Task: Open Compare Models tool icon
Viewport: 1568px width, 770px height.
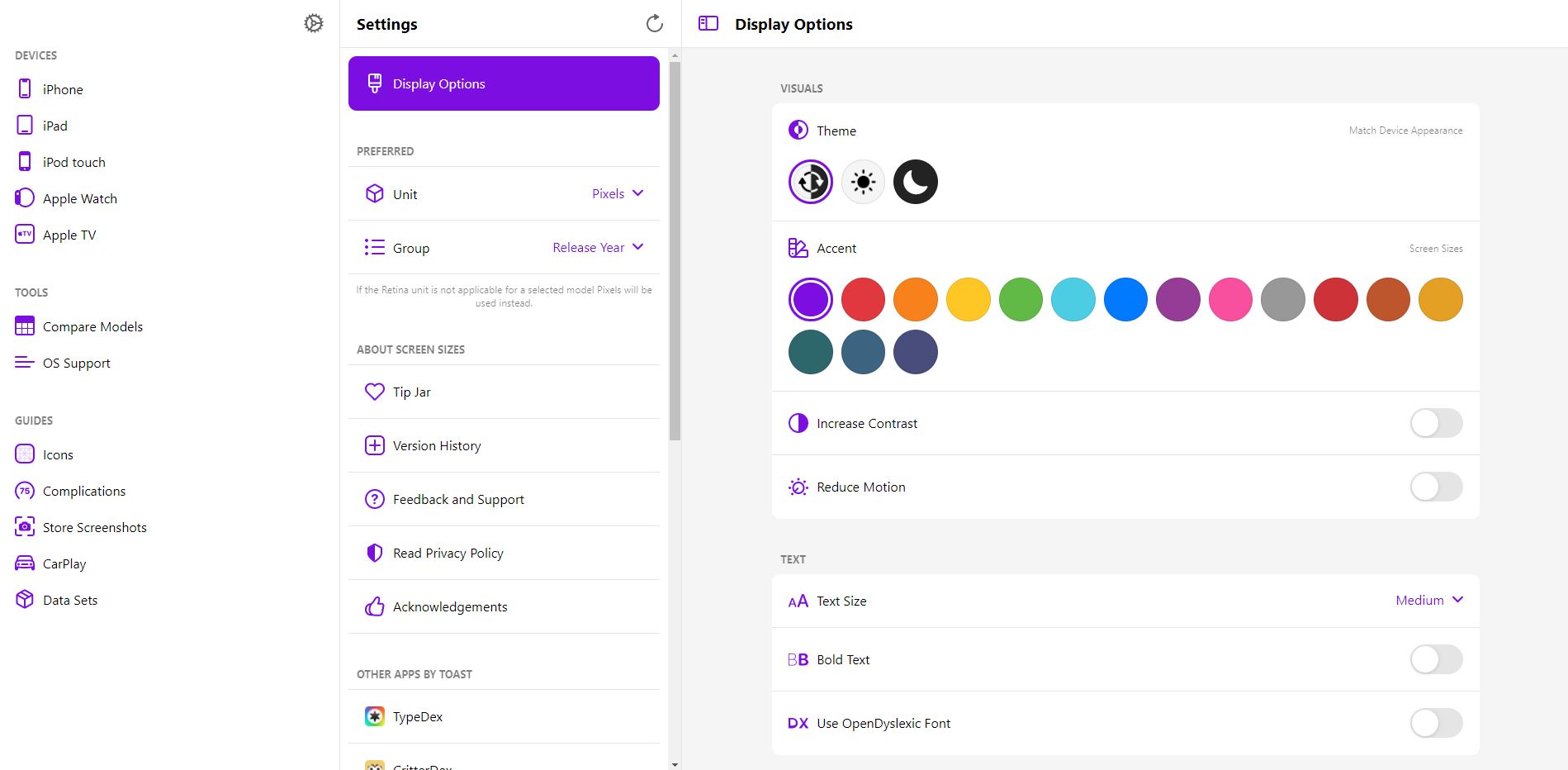Action: 25,326
